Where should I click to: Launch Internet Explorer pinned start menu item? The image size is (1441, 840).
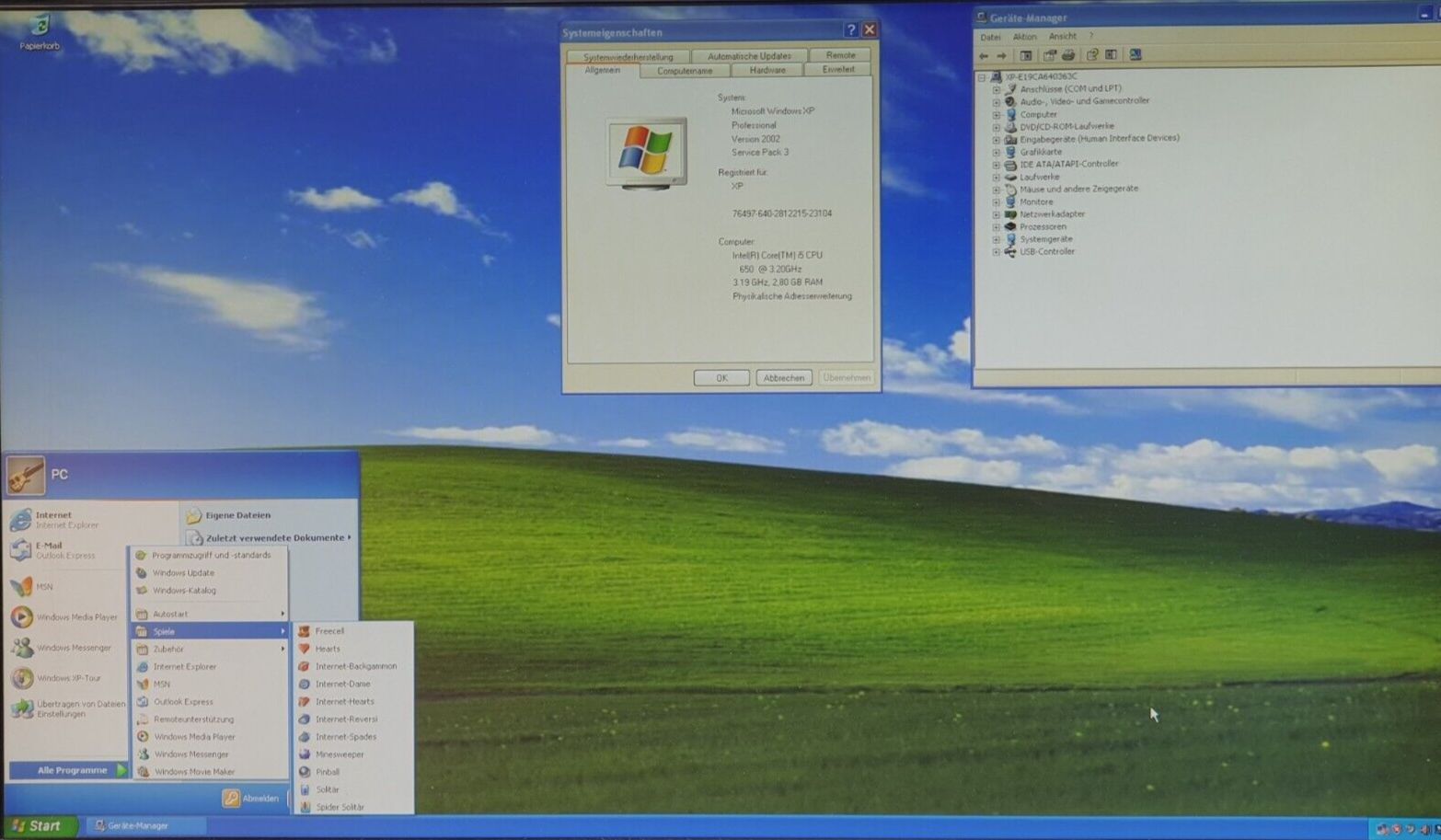[55, 520]
